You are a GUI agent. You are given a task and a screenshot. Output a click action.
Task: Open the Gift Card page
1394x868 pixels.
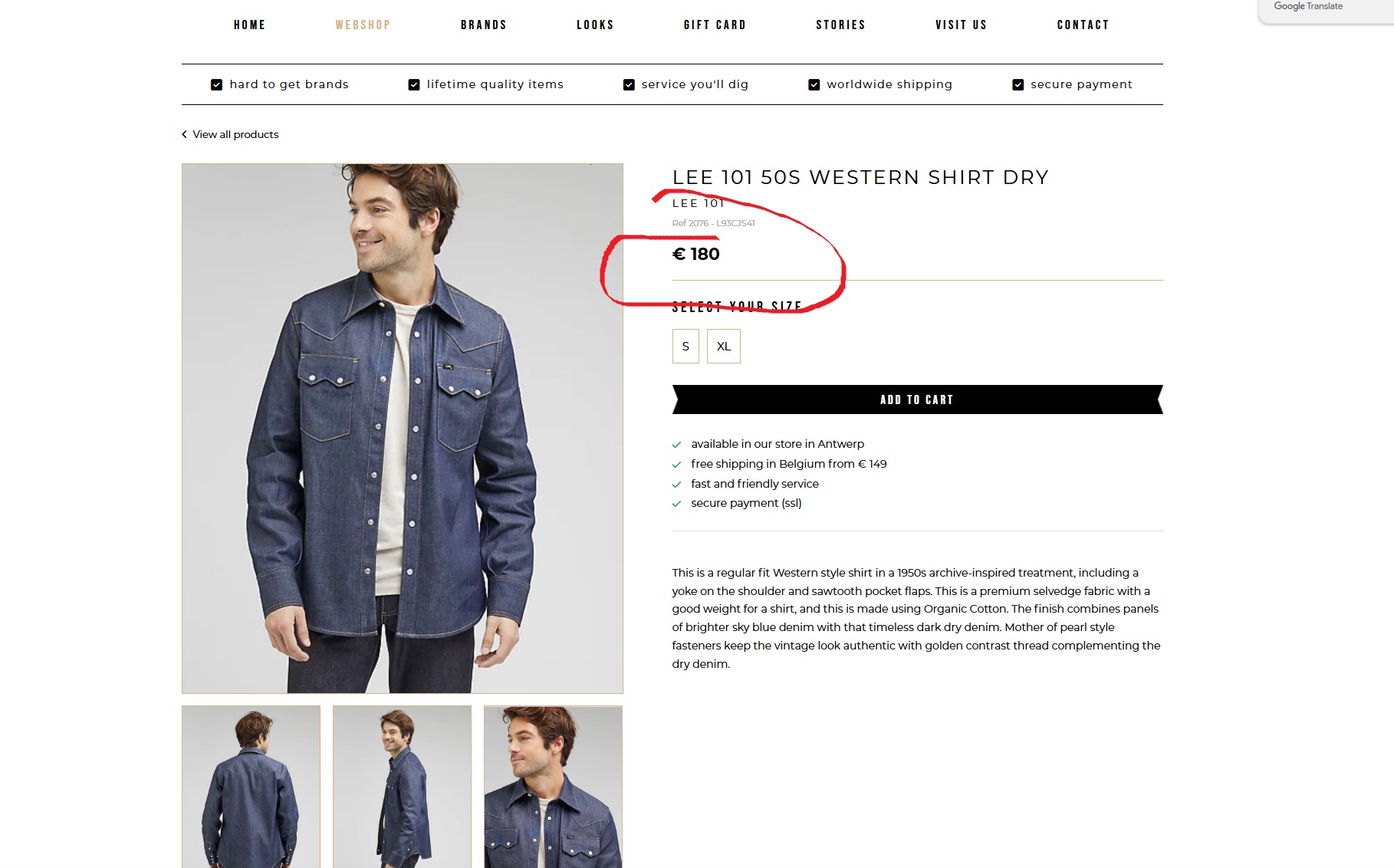[715, 25]
